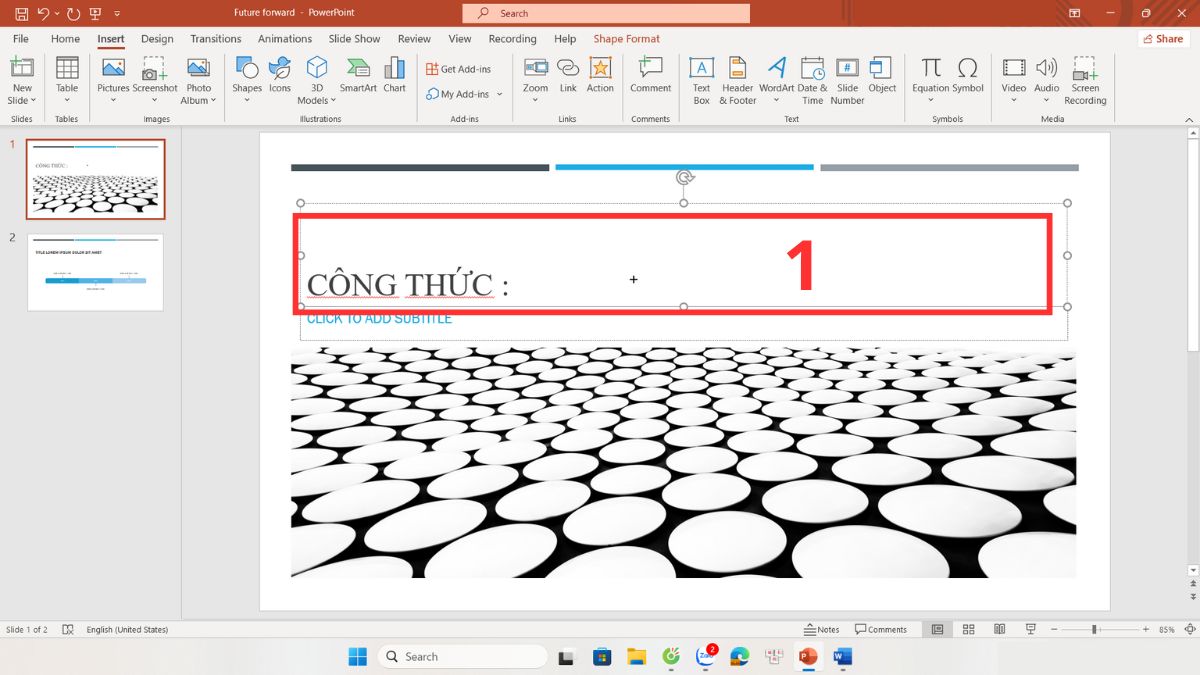Click the Redo icon
Screen dimensions: 1200x675
click(74, 13)
